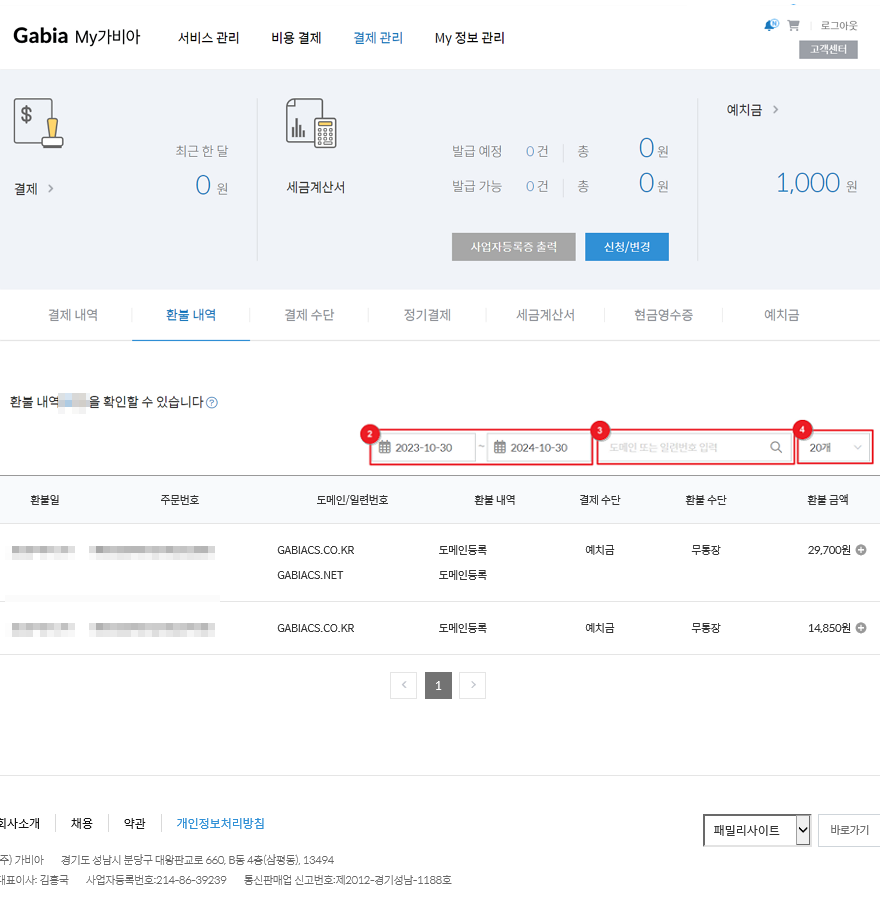
Task: Click the 주문번호 column header
Action: tap(180, 500)
